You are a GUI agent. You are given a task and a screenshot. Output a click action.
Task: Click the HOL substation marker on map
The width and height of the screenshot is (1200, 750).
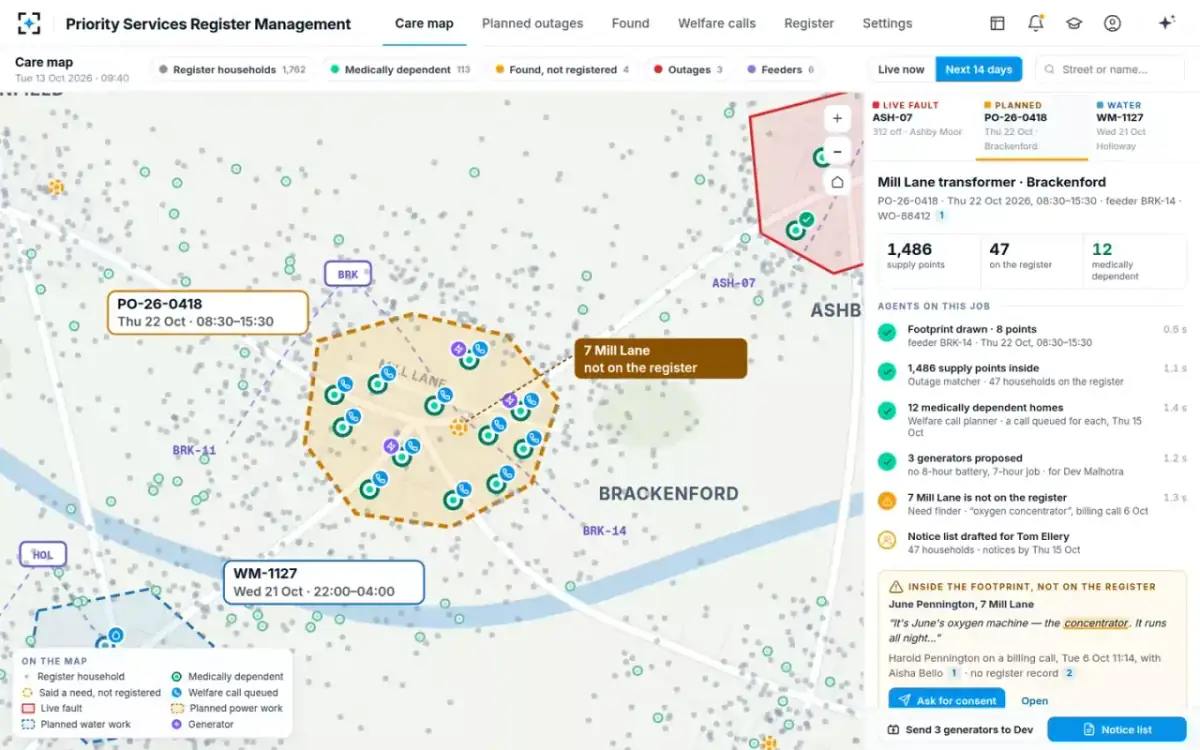[43, 554]
